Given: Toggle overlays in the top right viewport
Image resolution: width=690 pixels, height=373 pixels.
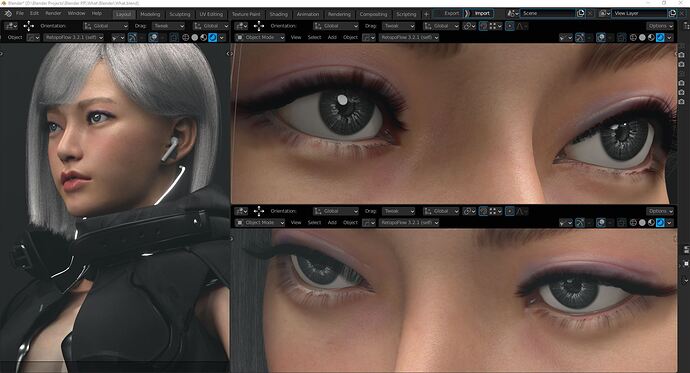Looking at the screenshot, I should click(601, 37).
